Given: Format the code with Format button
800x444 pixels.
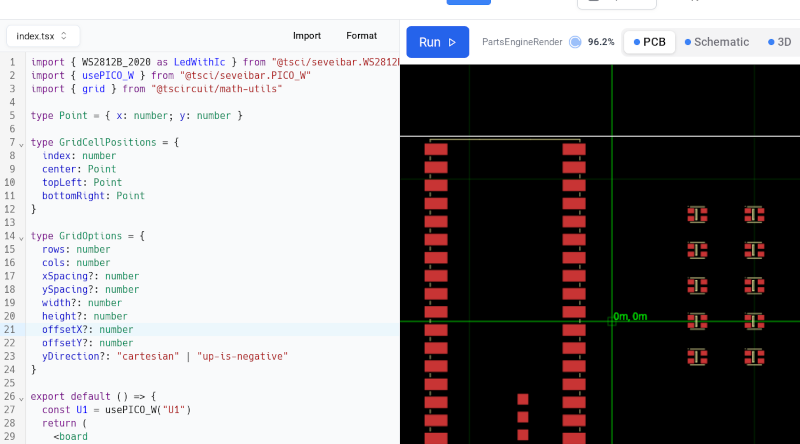Looking at the screenshot, I should pyautogui.click(x=361, y=36).
